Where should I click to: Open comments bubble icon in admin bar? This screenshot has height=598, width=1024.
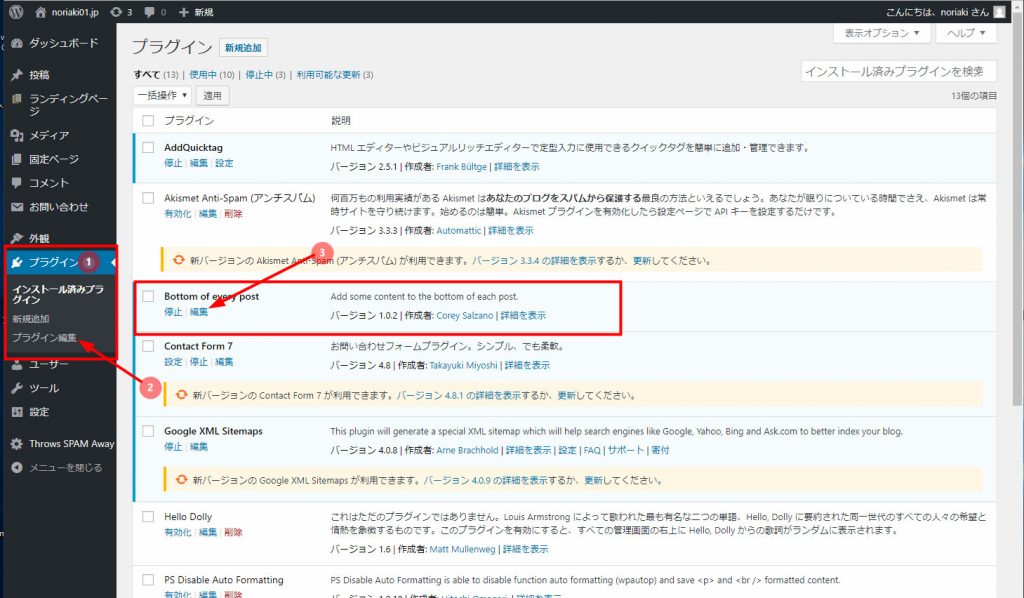coord(150,12)
